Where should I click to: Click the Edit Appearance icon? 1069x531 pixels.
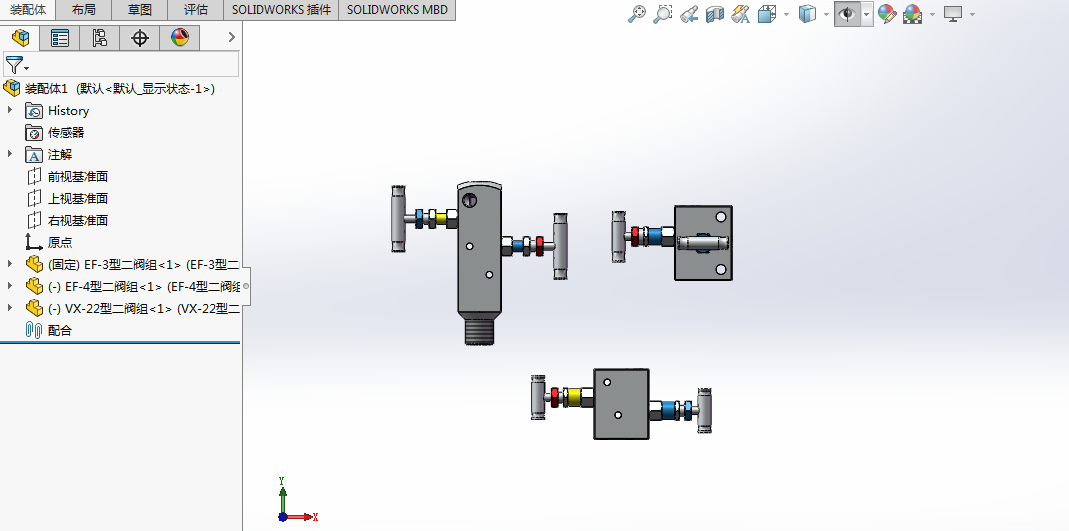tap(887, 14)
